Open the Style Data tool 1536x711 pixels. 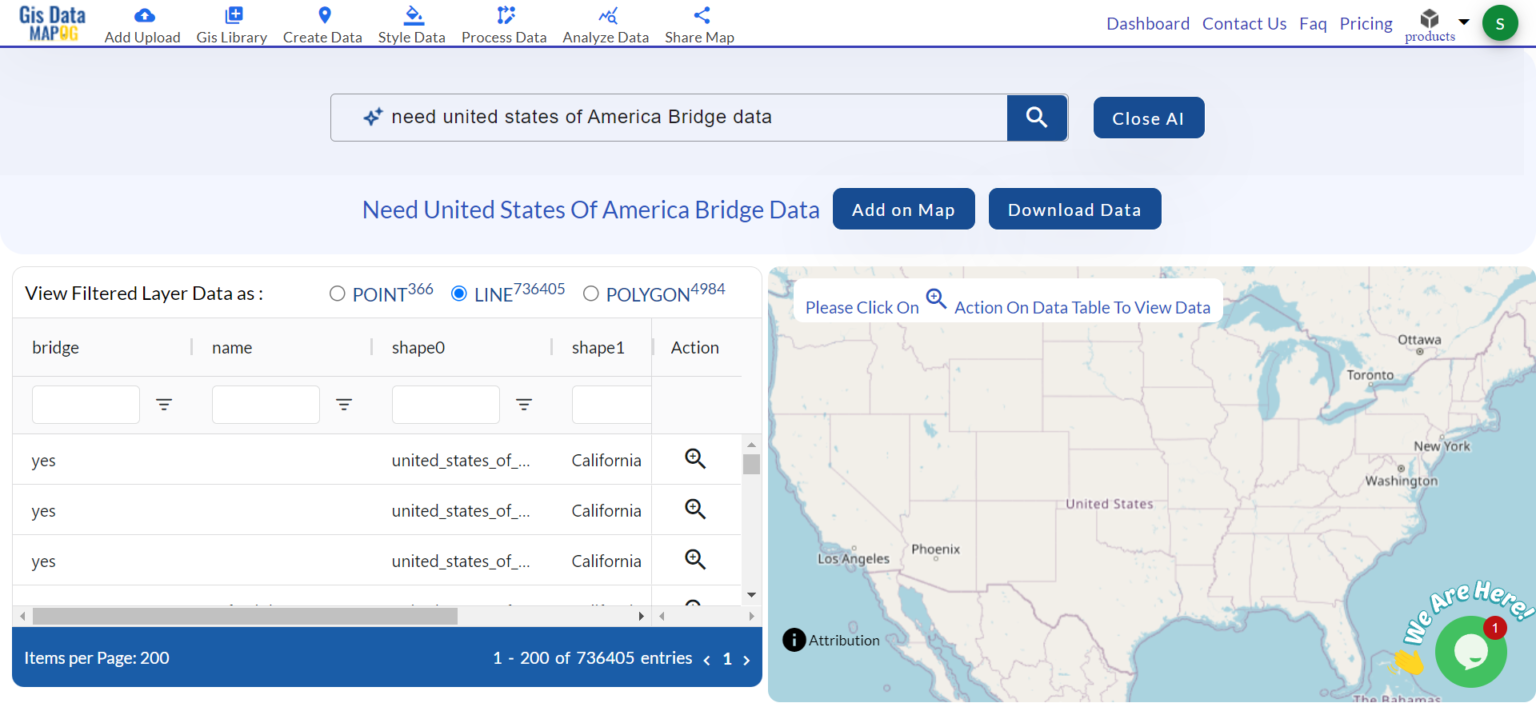click(x=411, y=24)
